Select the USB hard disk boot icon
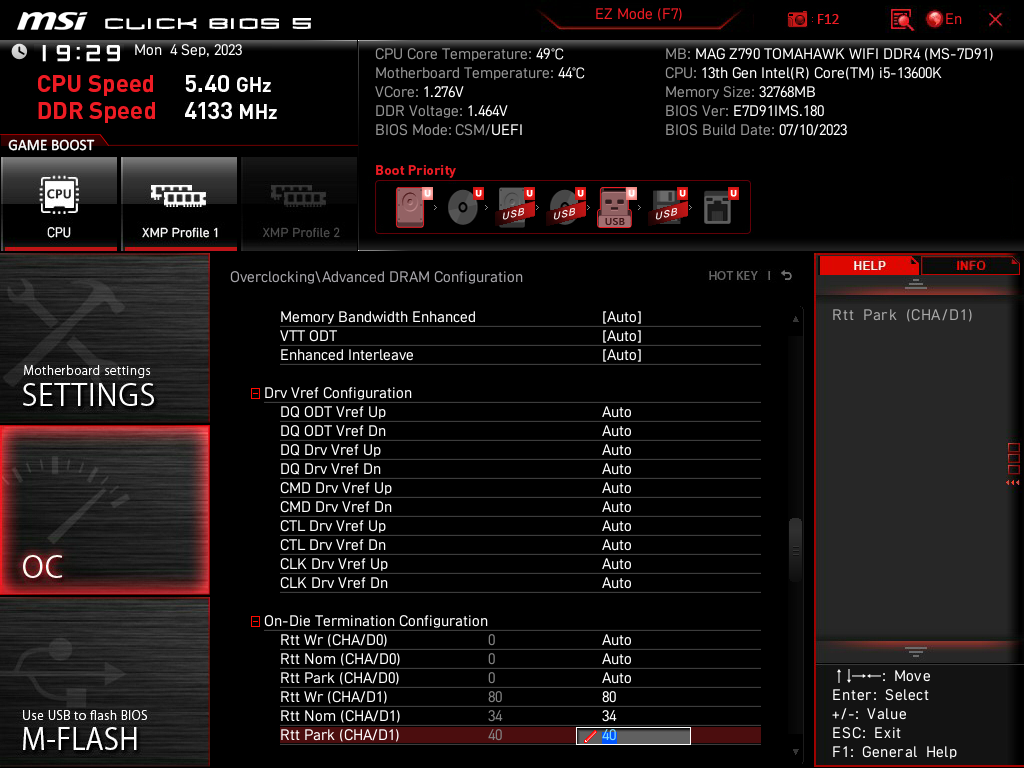This screenshot has width=1024, height=768. 515,207
